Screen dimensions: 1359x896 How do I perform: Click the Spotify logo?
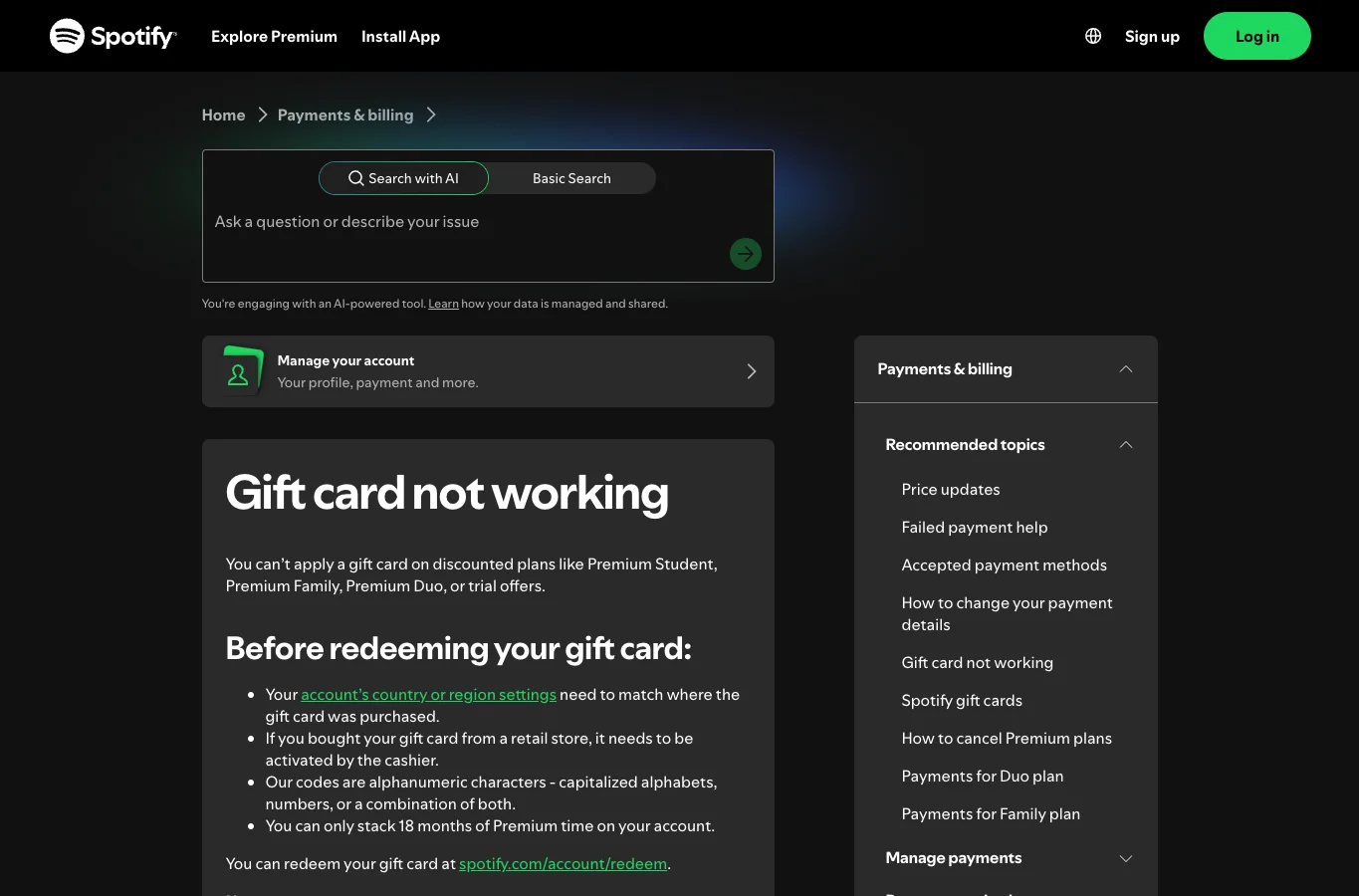click(113, 36)
